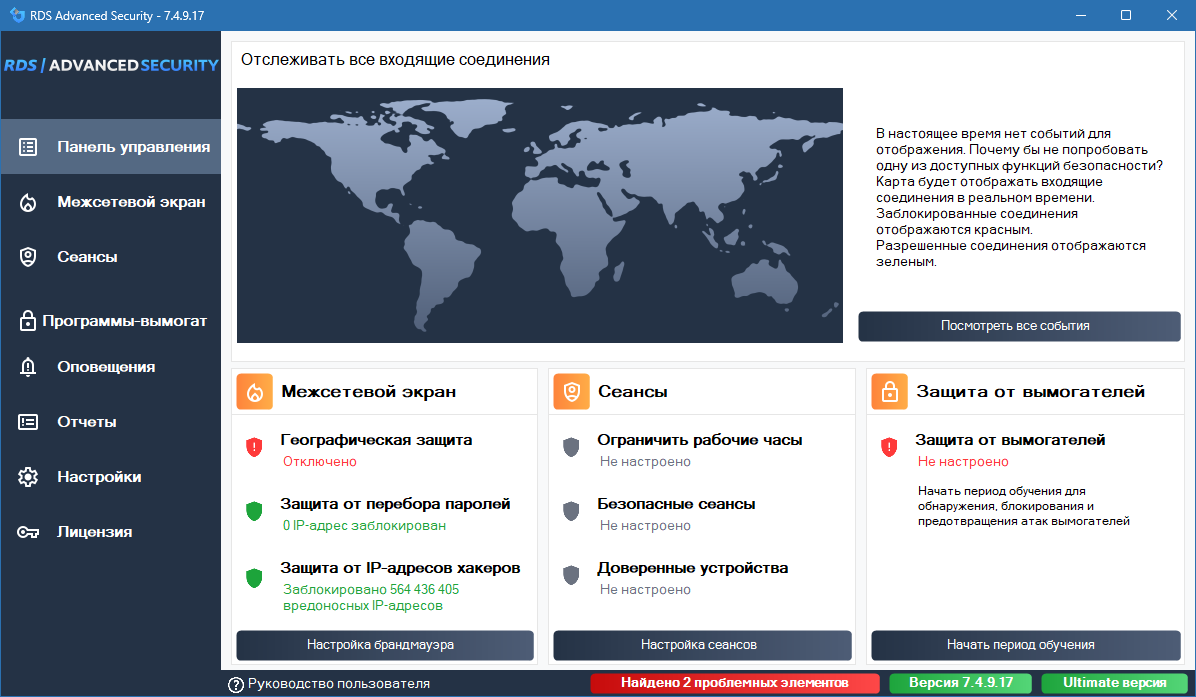The width and height of the screenshot is (1196, 697).
Task: Click green shield icon next to Защита от IP-адресов хакеров
Action: pyautogui.click(x=254, y=578)
